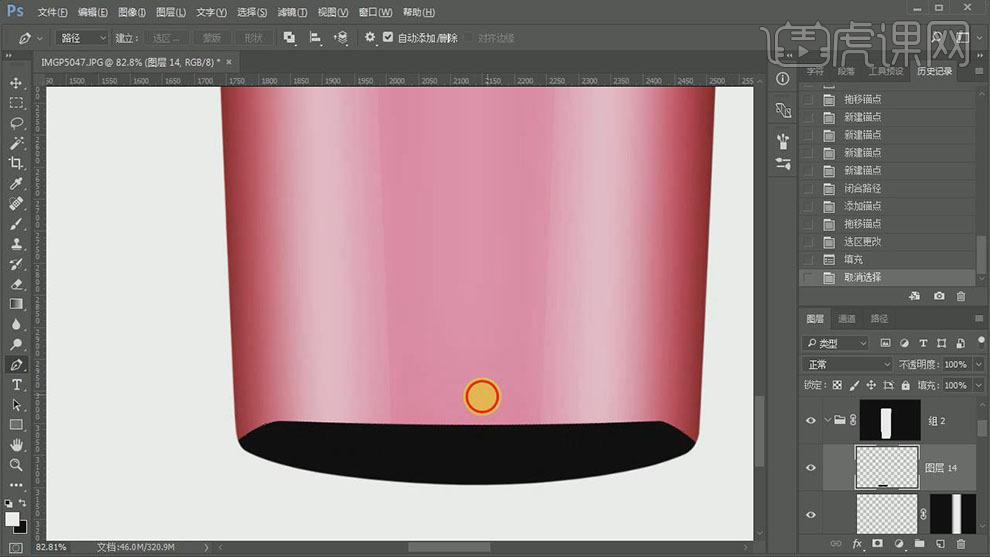Uncheck the 自动添加/删除 checkbox
The width and height of the screenshot is (990, 557).
pos(388,38)
